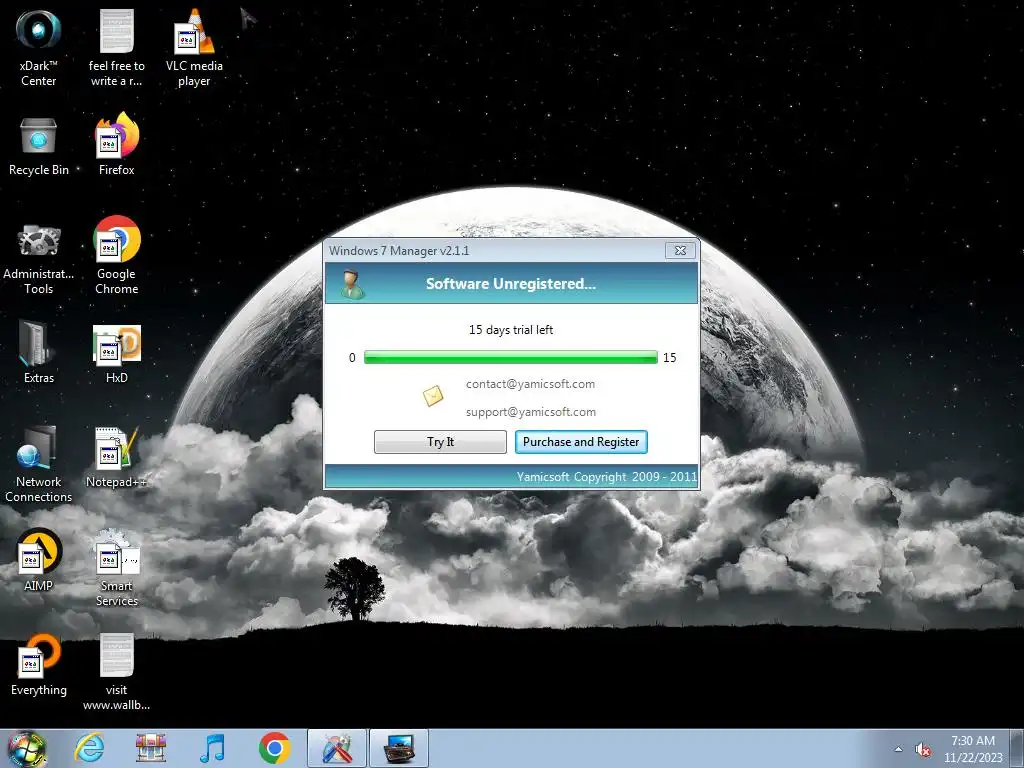Select the HxD hex editor shortcut
The width and height of the screenshot is (1024, 768).
coord(116,354)
